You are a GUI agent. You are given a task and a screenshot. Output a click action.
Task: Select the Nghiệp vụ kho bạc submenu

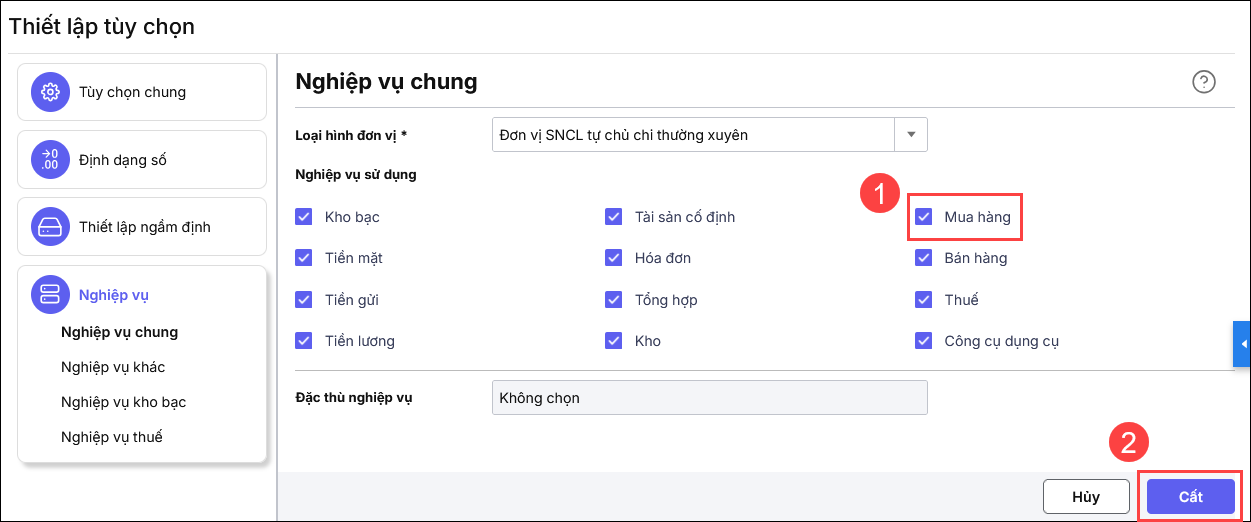tap(123, 402)
